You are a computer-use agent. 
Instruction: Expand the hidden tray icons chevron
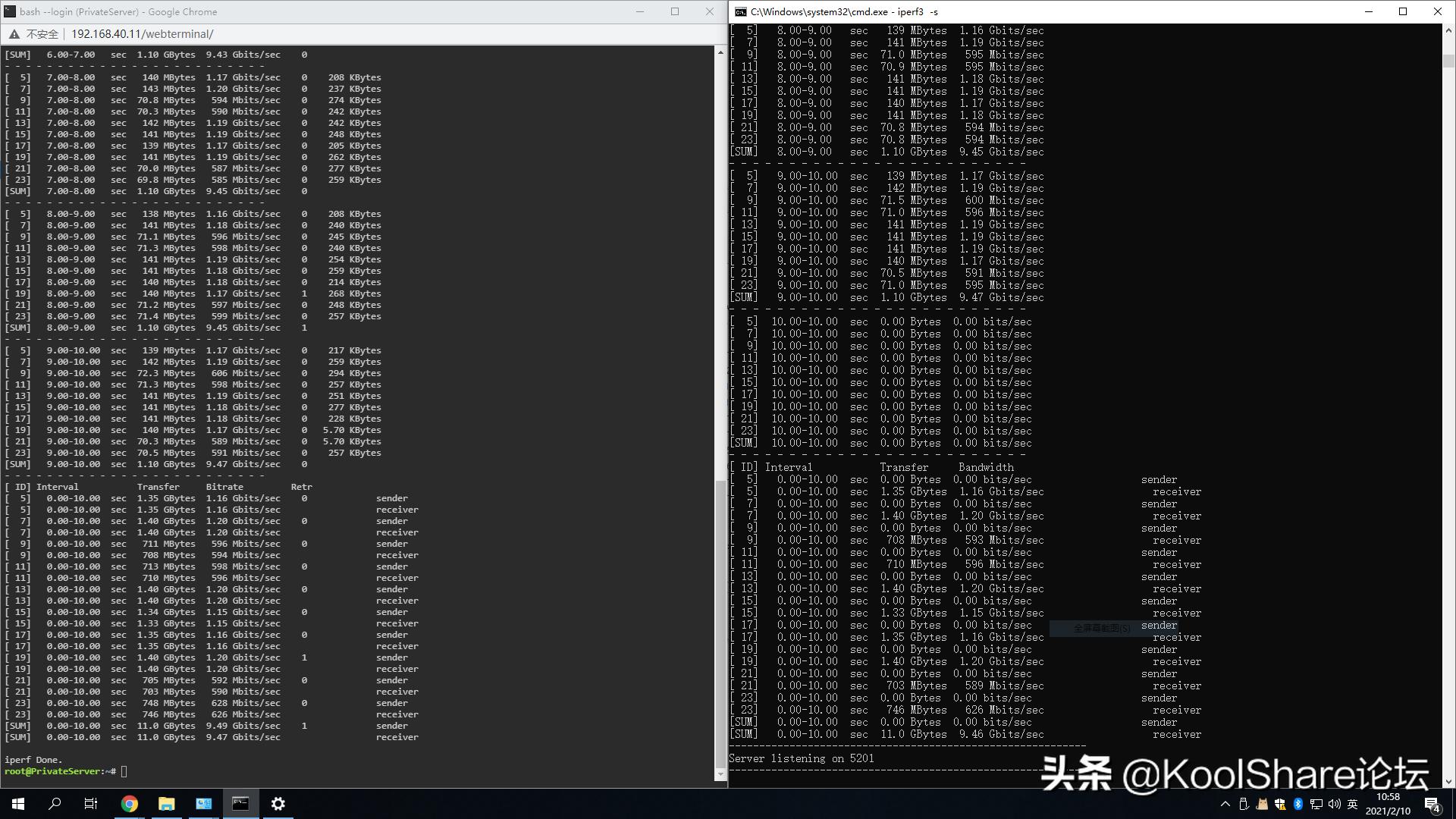[x=1225, y=804]
